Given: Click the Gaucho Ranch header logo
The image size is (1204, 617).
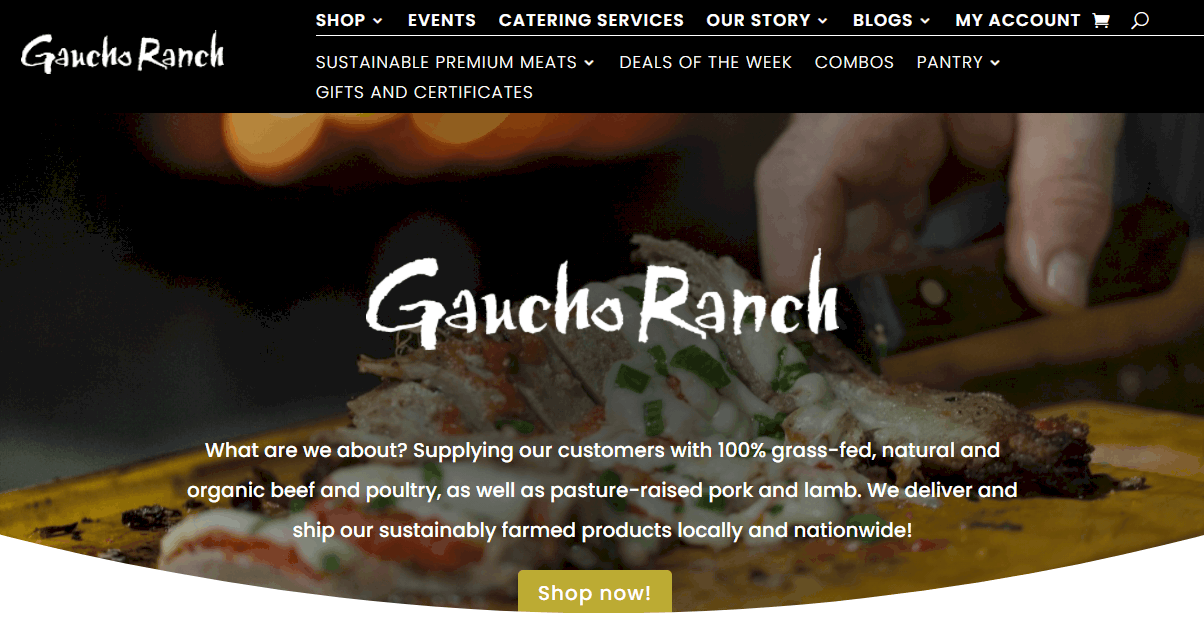Looking at the screenshot, I should [x=122, y=52].
